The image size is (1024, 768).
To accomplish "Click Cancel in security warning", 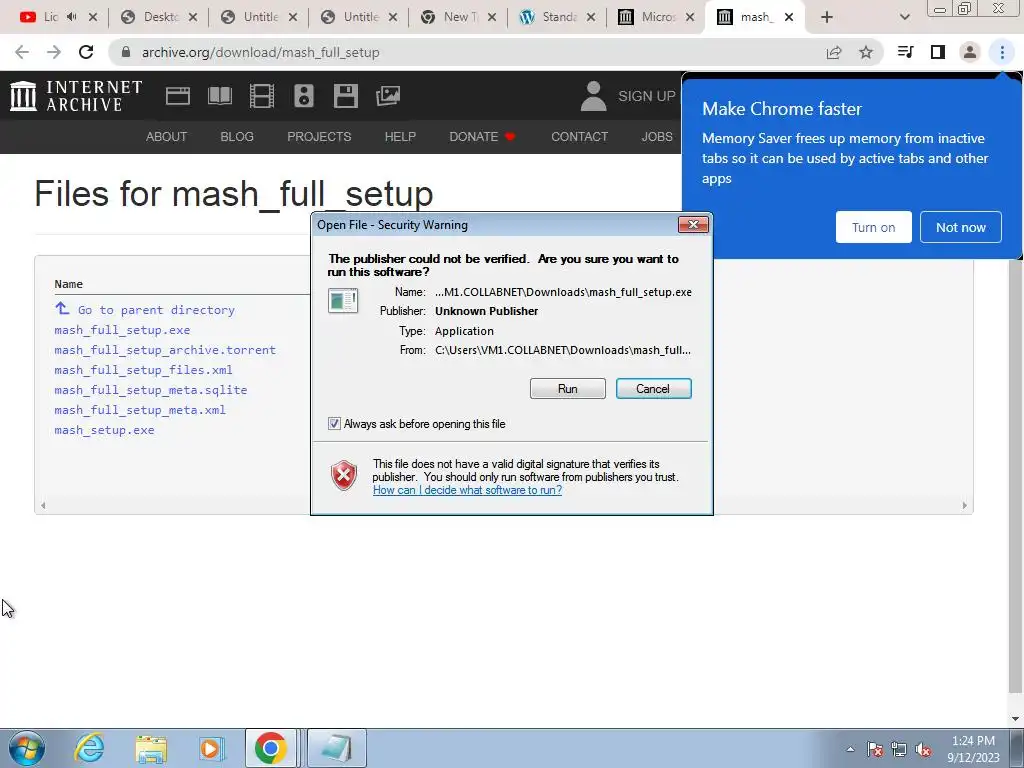I will (x=653, y=389).
